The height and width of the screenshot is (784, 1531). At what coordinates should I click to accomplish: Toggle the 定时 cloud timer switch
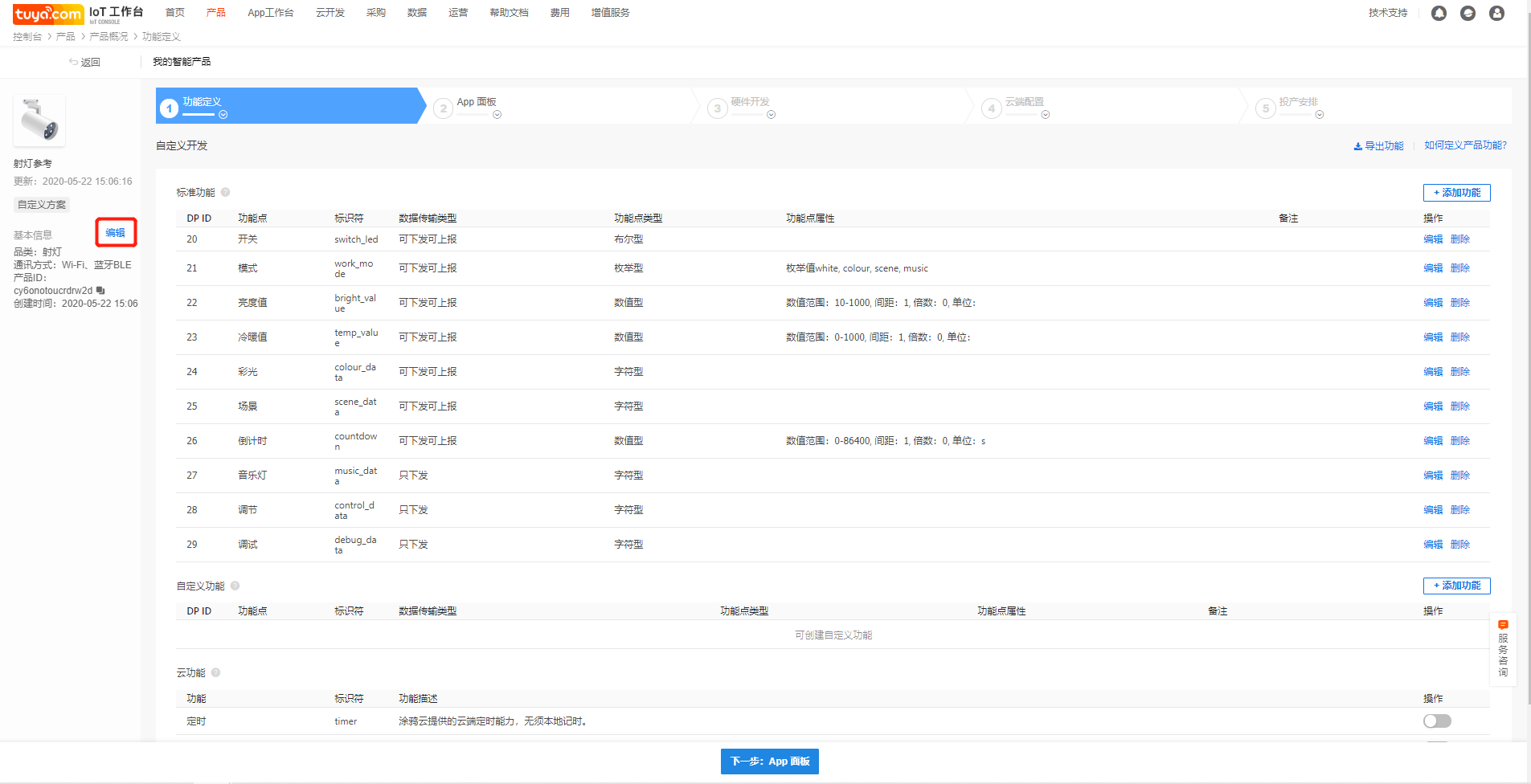pos(1436,721)
